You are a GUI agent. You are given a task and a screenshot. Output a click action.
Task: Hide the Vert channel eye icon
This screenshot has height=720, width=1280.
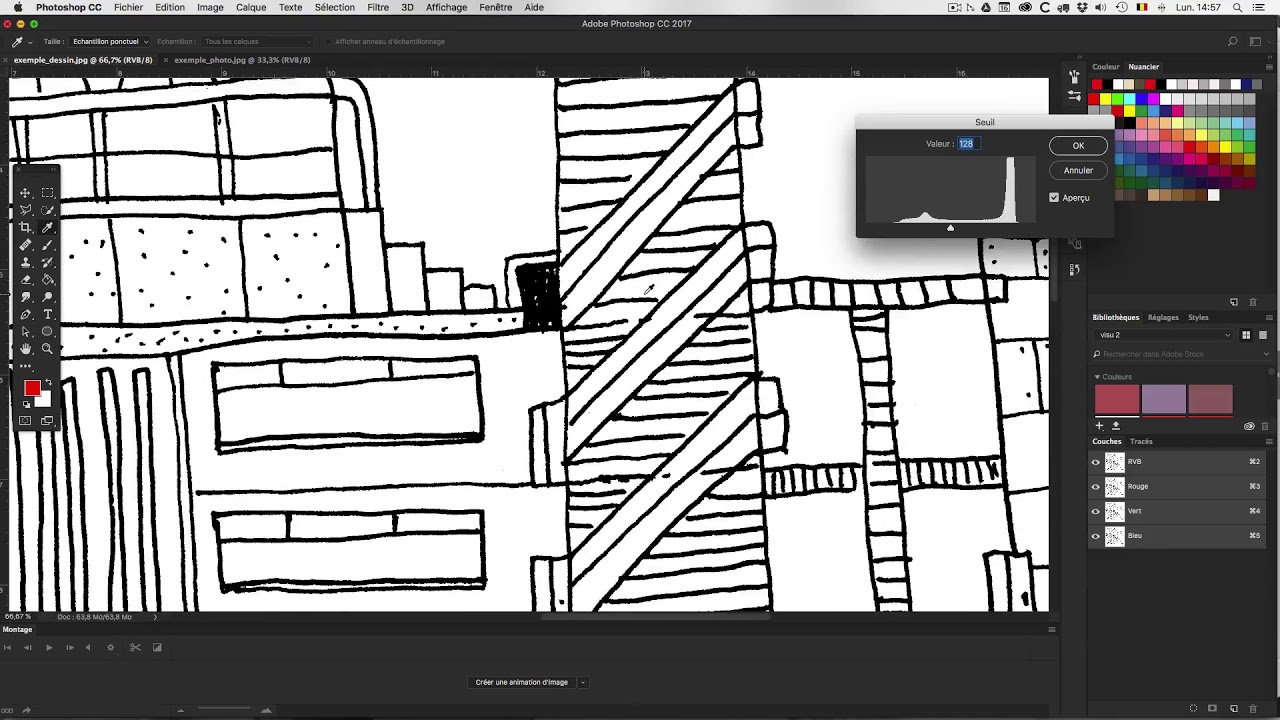1096,511
